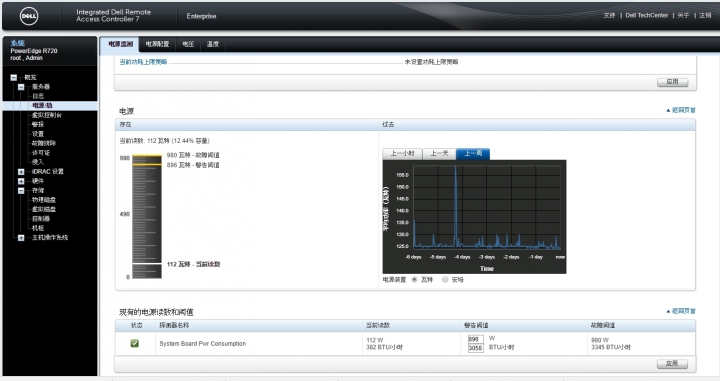Click the power consumption history chart
The width and height of the screenshot is (720, 381).
click(474, 217)
